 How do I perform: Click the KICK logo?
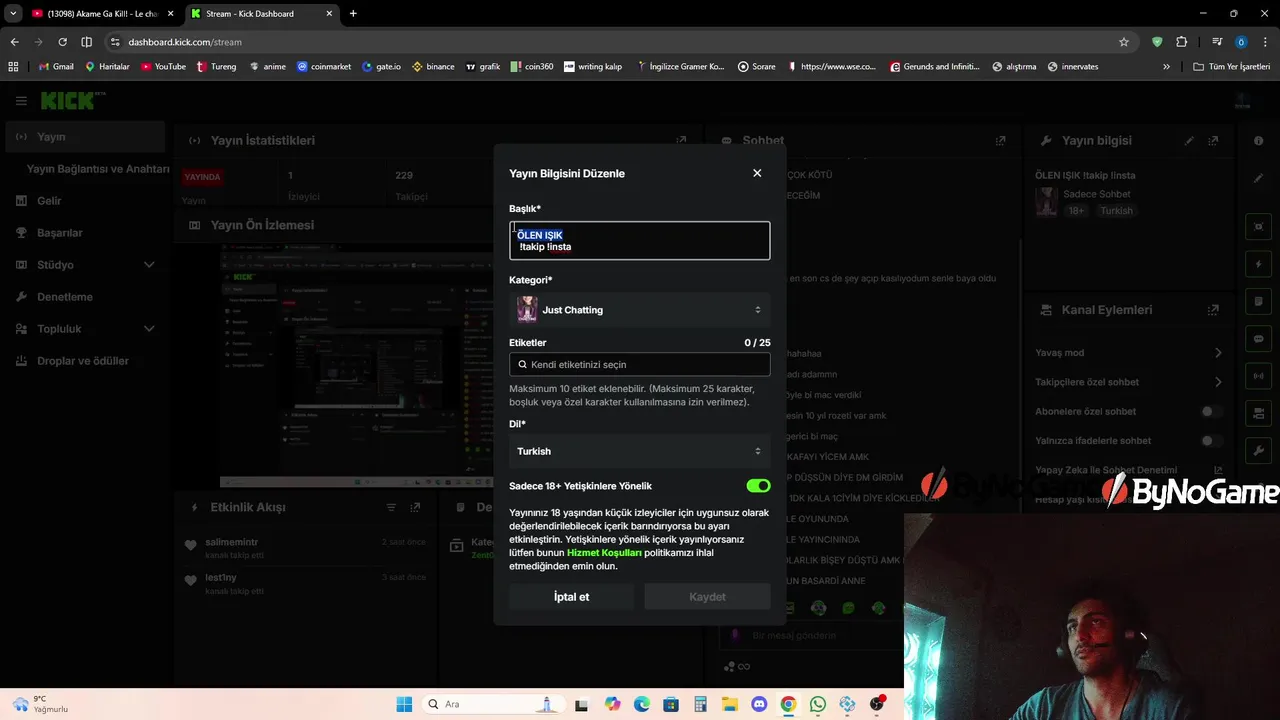pyautogui.click(x=72, y=100)
